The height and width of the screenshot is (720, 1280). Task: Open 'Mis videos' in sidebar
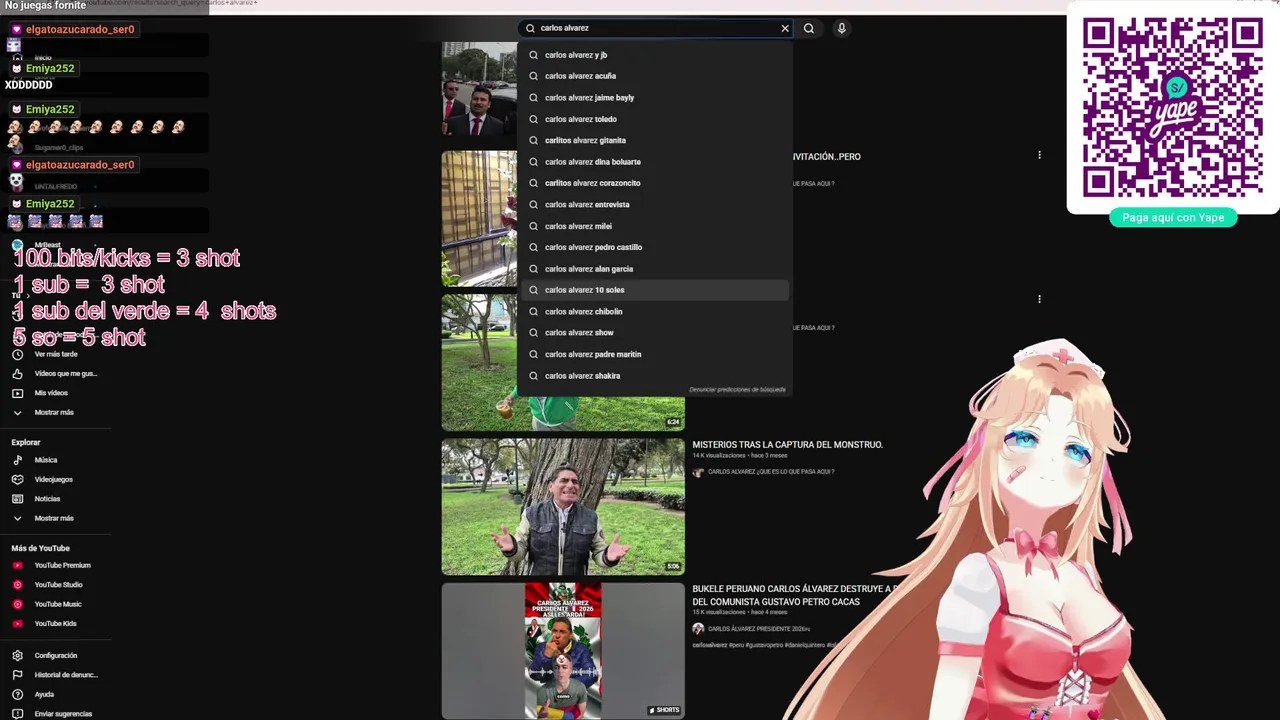(x=51, y=393)
